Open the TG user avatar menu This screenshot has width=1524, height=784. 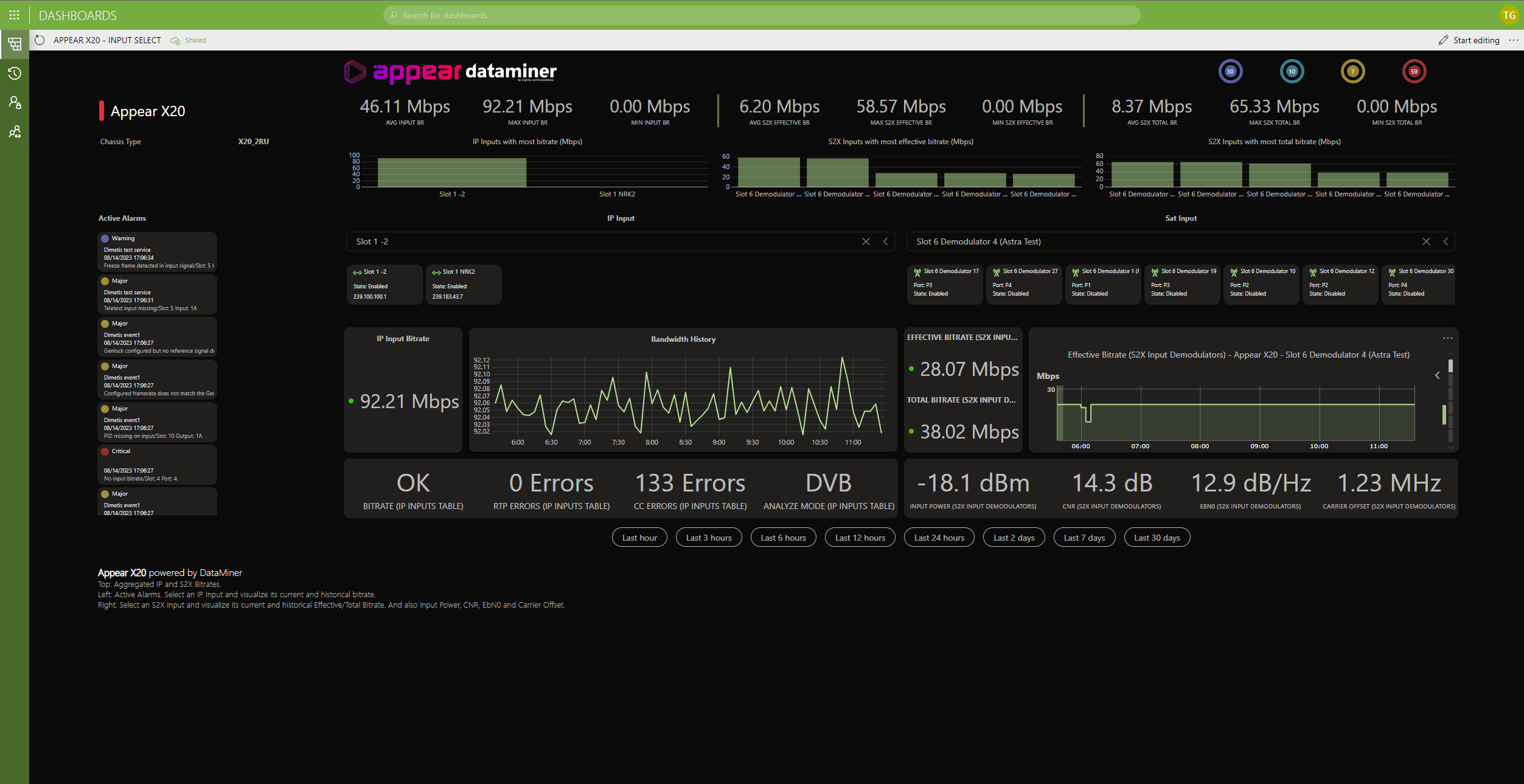pos(1509,15)
